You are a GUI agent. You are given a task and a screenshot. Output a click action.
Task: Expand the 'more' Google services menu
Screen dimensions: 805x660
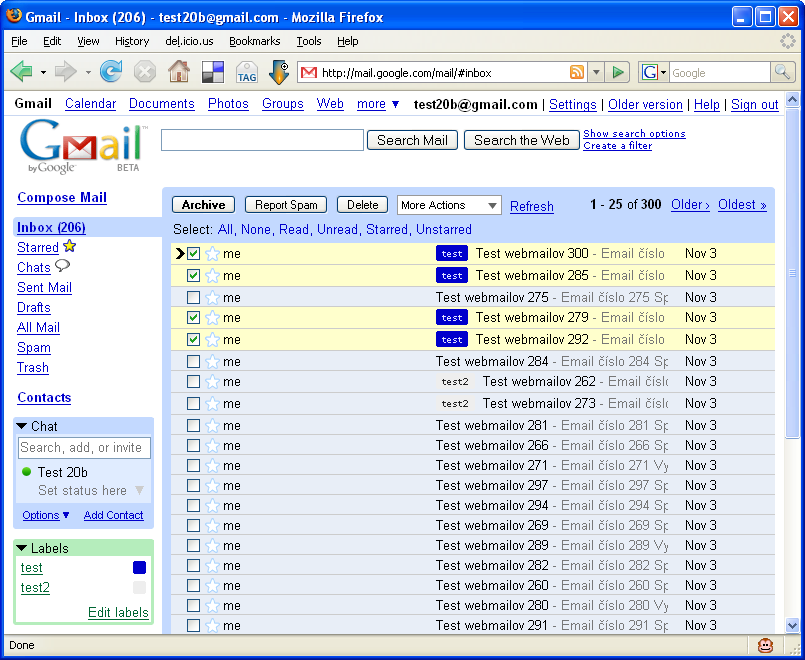(377, 104)
